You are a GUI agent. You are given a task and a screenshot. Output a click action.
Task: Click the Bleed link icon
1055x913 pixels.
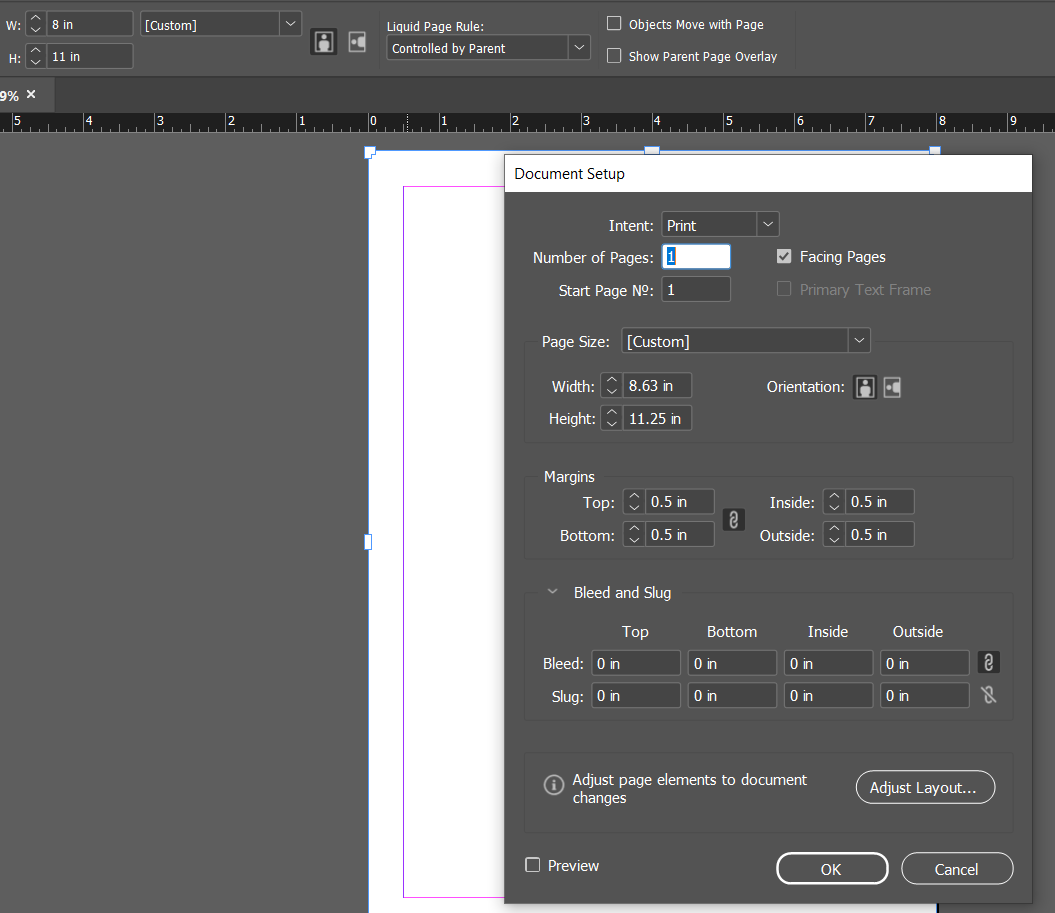point(987,662)
